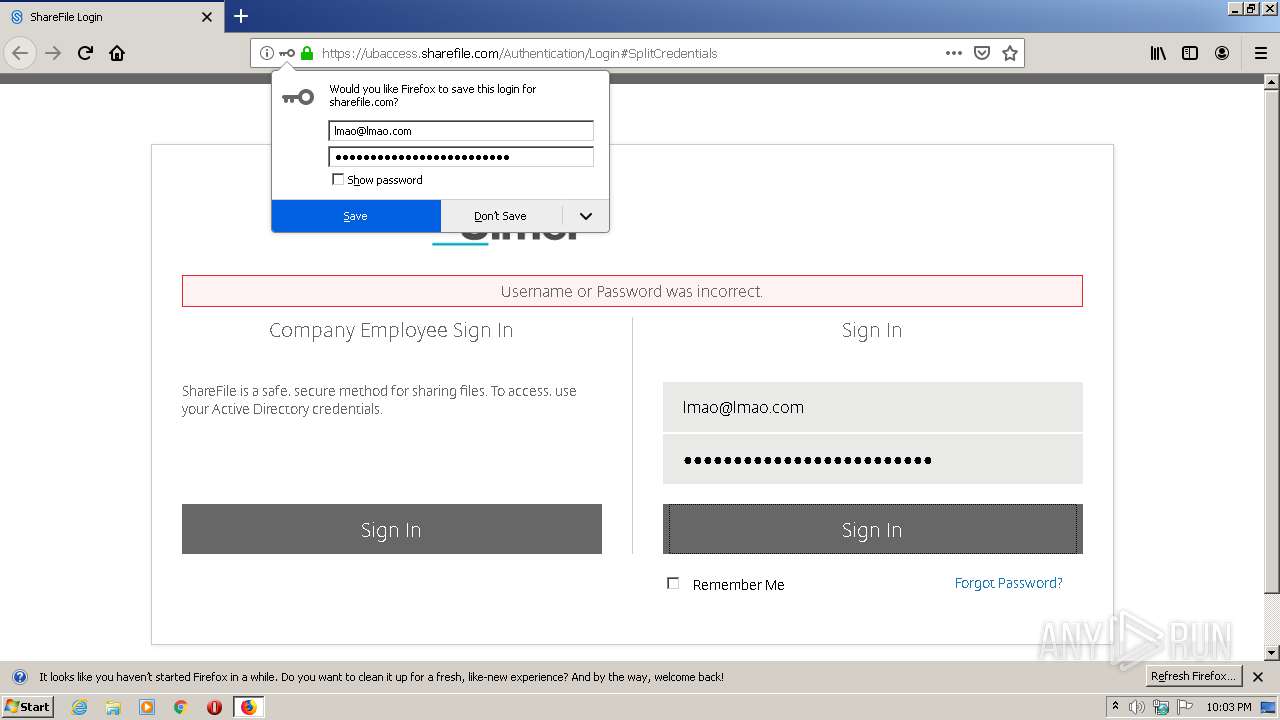Click the password field in save-login popup
This screenshot has height=720, width=1280.
coord(461,157)
